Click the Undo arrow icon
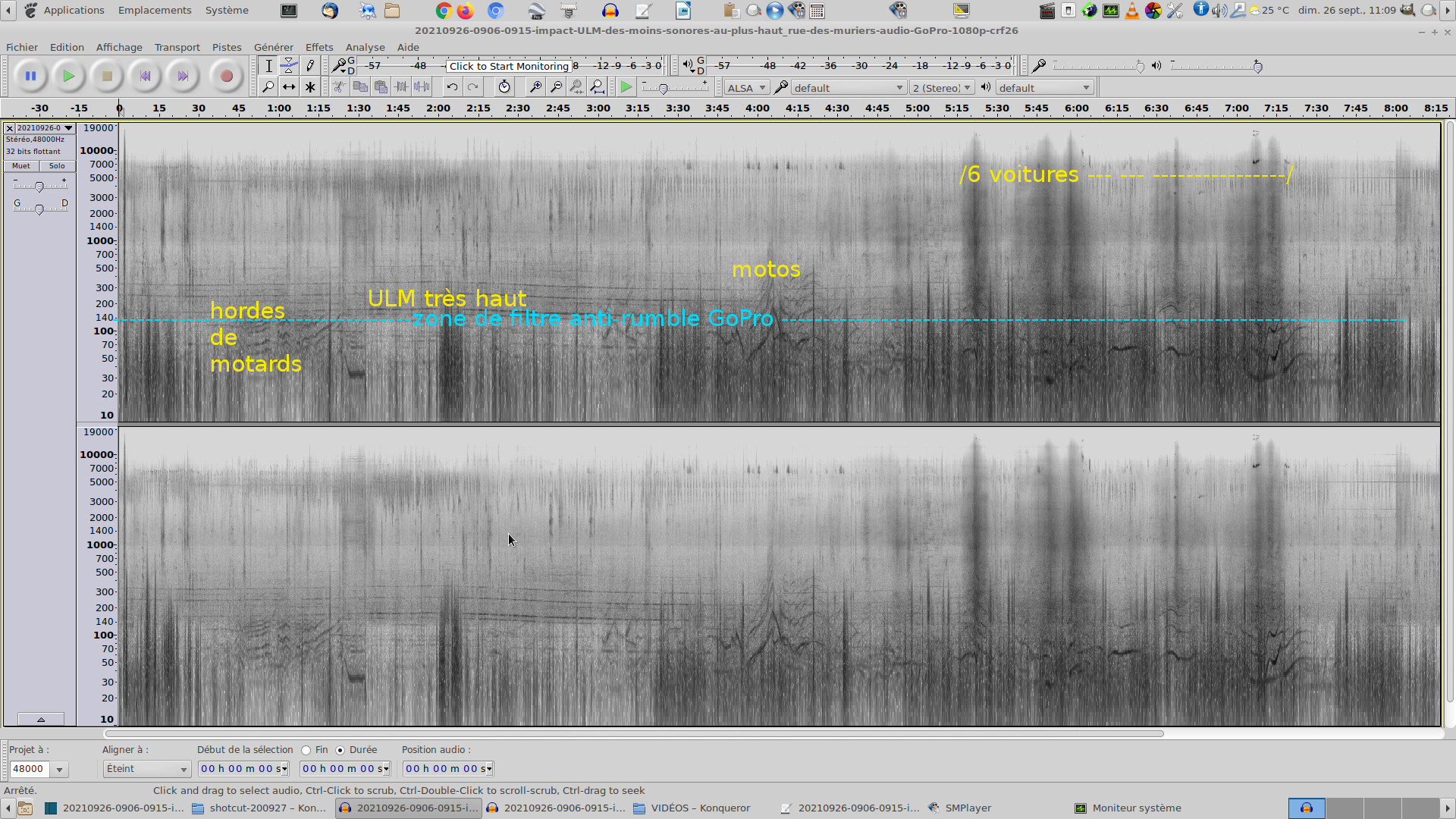Screen dimensions: 1456x819 [x=452, y=87]
